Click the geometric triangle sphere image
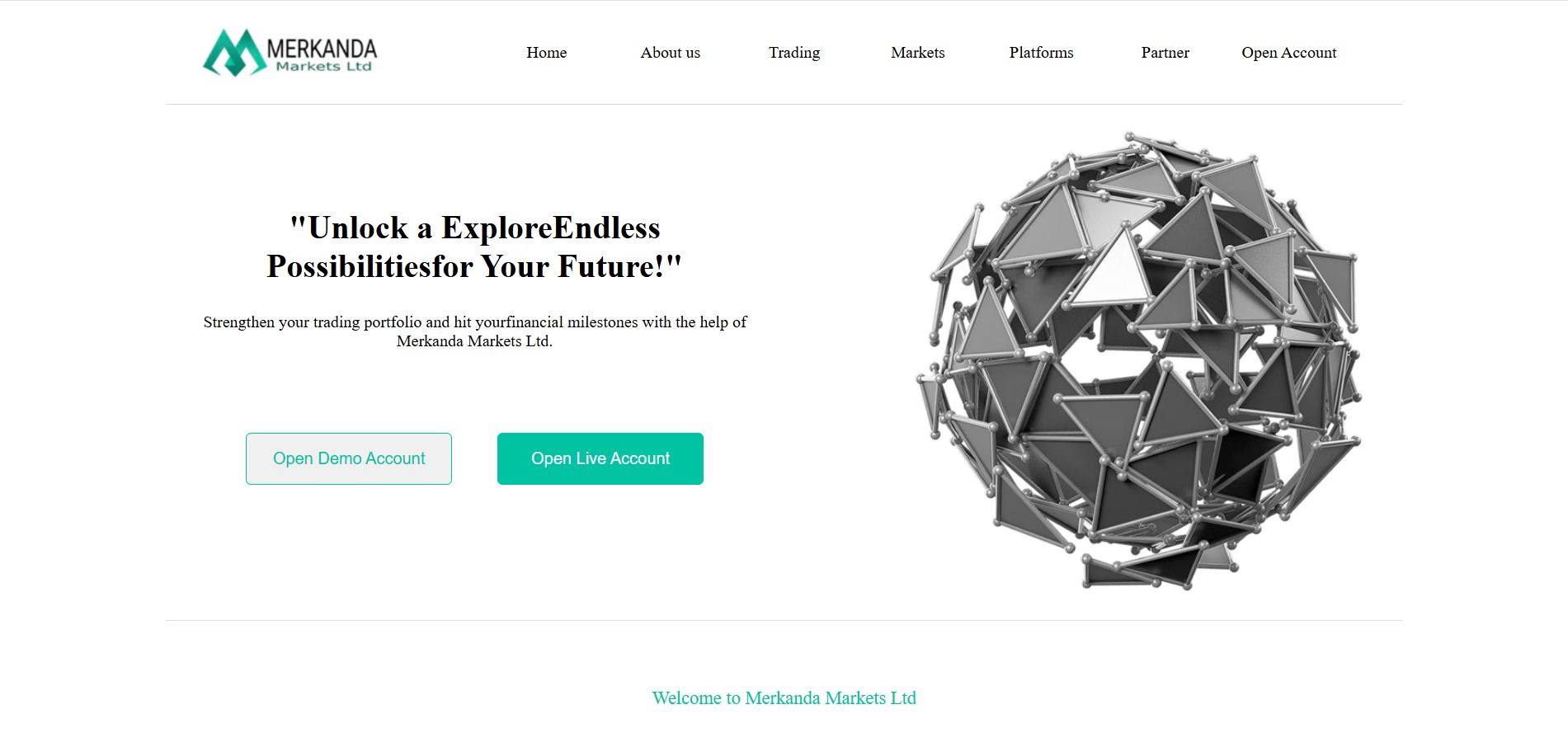Screen dimensions: 1568x742 (1138, 361)
